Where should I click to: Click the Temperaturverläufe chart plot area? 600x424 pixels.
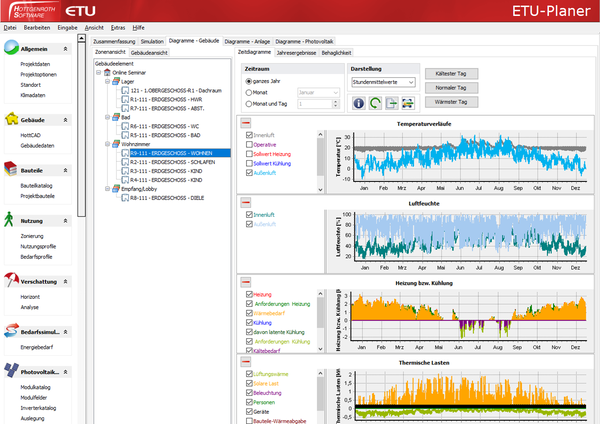point(470,157)
